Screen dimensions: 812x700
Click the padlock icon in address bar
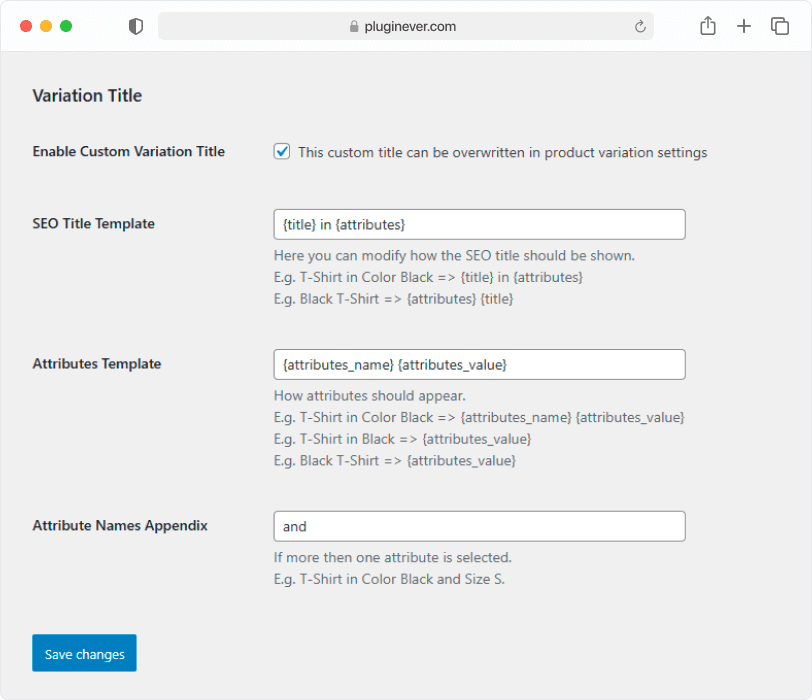tap(354, 26)
